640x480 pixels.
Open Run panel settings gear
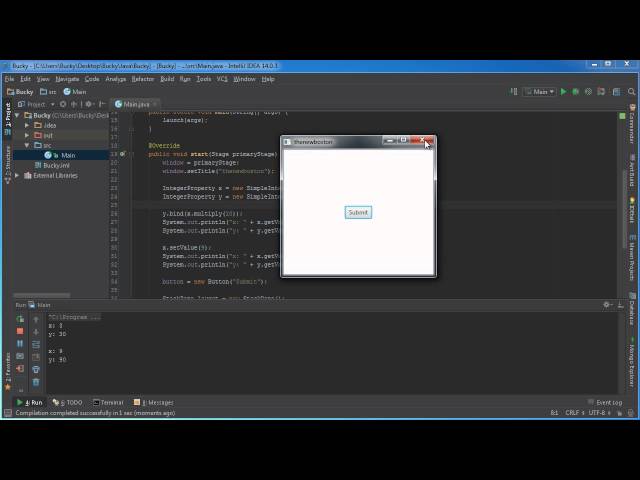[607, 305]
